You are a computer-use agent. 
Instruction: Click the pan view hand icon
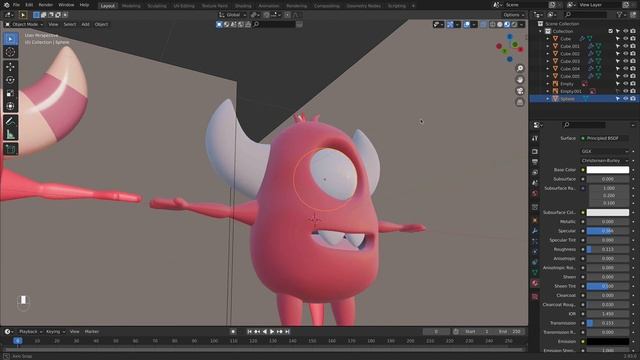click(x=520, y=80)
